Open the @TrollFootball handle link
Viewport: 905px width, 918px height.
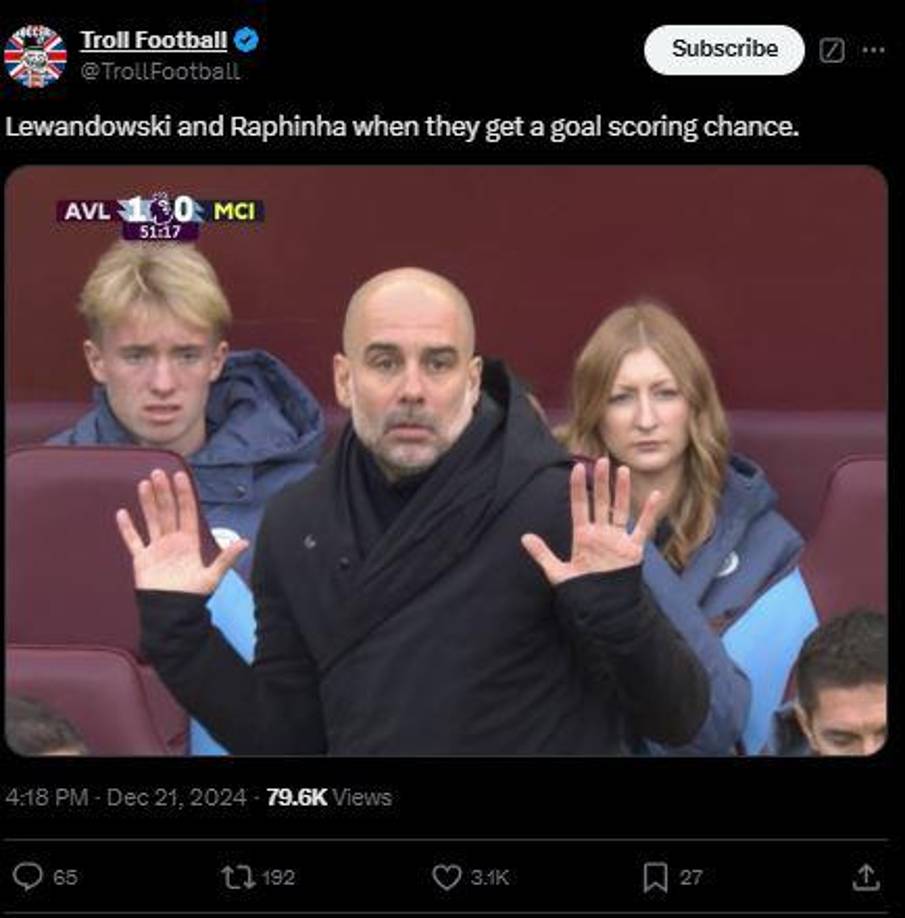(x=159, y=71)
